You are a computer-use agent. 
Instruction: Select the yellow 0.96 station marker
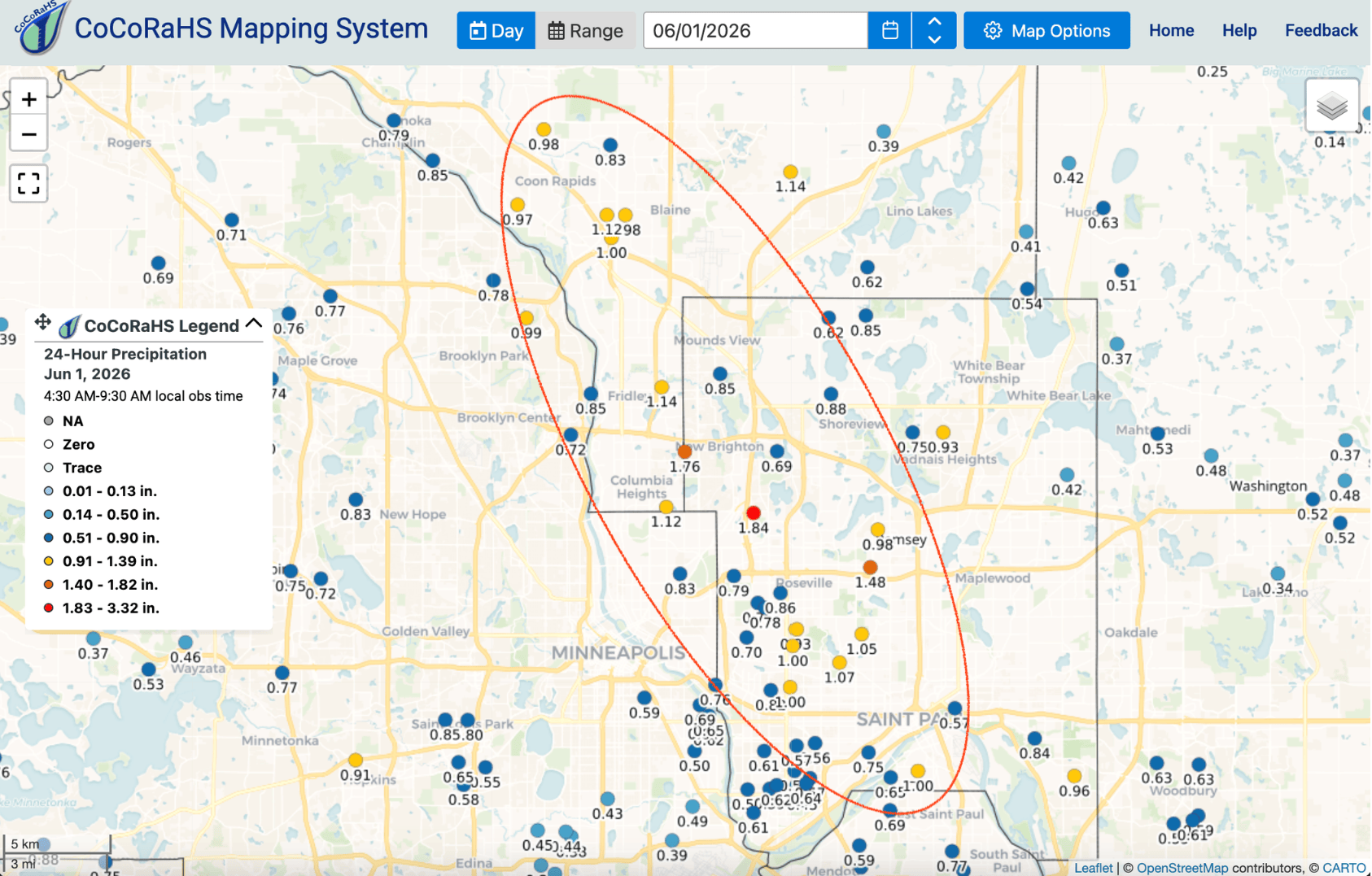[1074, 776]
